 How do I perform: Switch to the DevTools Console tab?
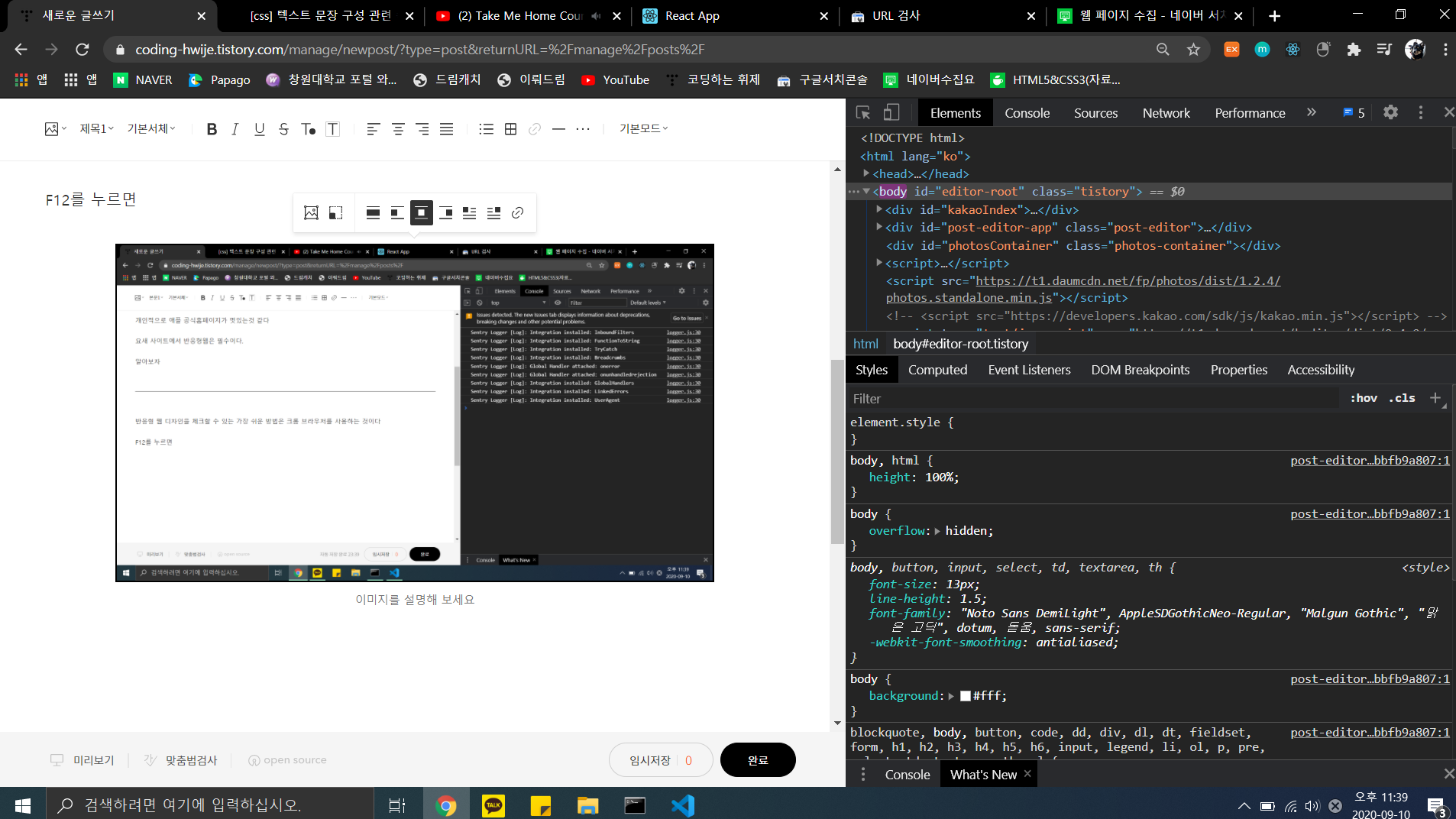point(1027,113)
